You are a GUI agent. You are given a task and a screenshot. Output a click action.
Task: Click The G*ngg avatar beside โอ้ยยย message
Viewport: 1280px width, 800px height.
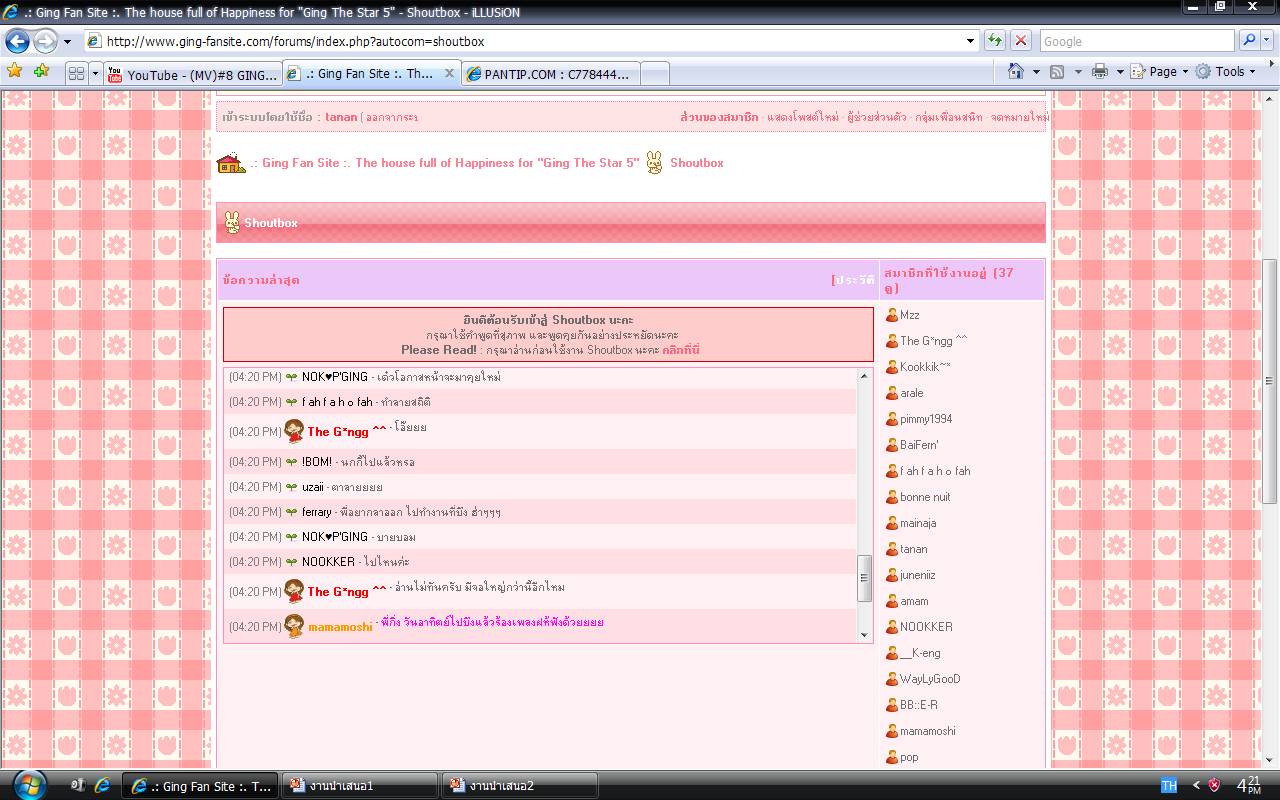pyautogui.click(x=294, y=431)
